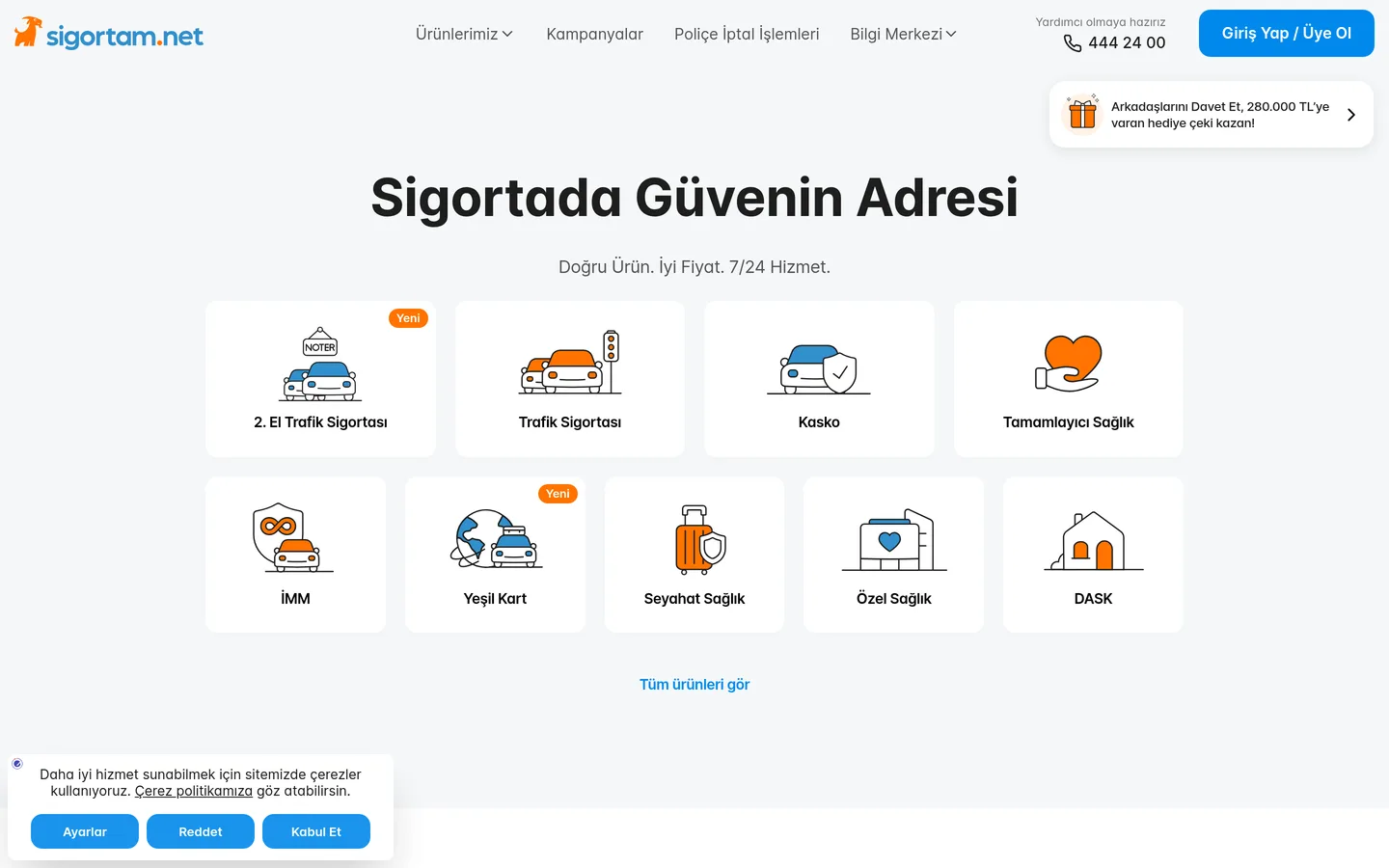The image size is (1389, 868).
Task: Open the invite friends banner arrow
Action: [1351, 115]
